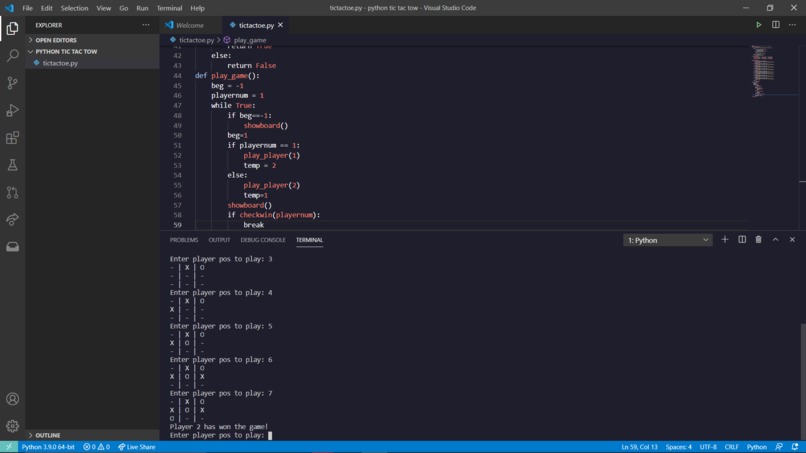Image resolution: width=806 pixels, height=453 pixels.
Task: Open GitHub Pull Requests view
Action: [12, 192]
